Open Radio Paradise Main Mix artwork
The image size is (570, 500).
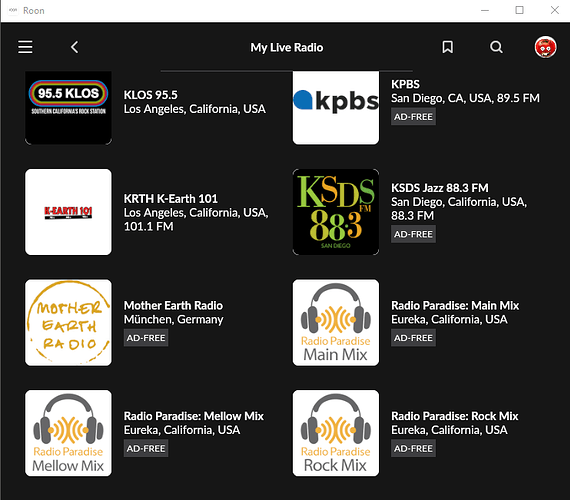[336, 323]
